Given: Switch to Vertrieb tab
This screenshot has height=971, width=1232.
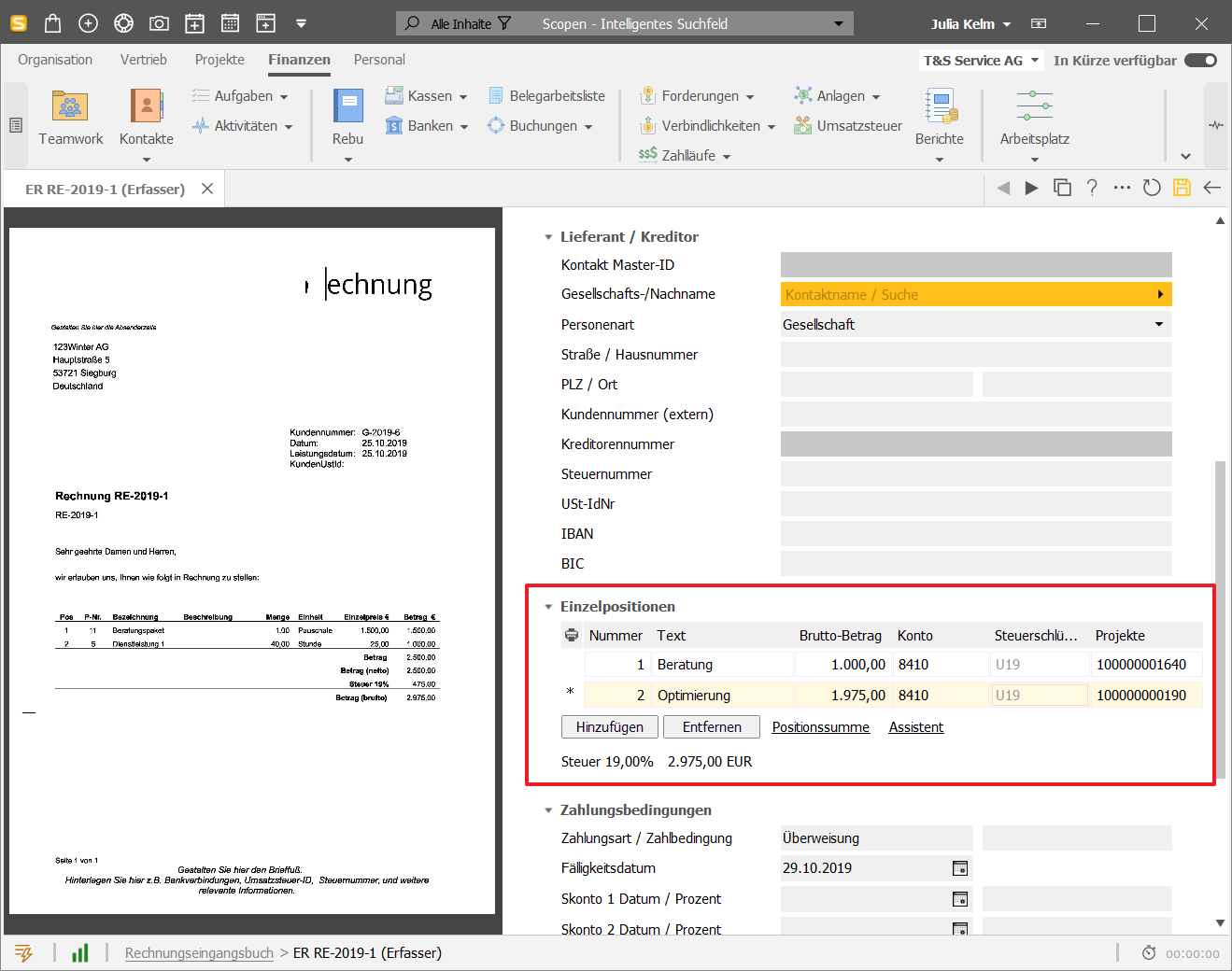Looking at the screenshot, I should click(144, 60).
